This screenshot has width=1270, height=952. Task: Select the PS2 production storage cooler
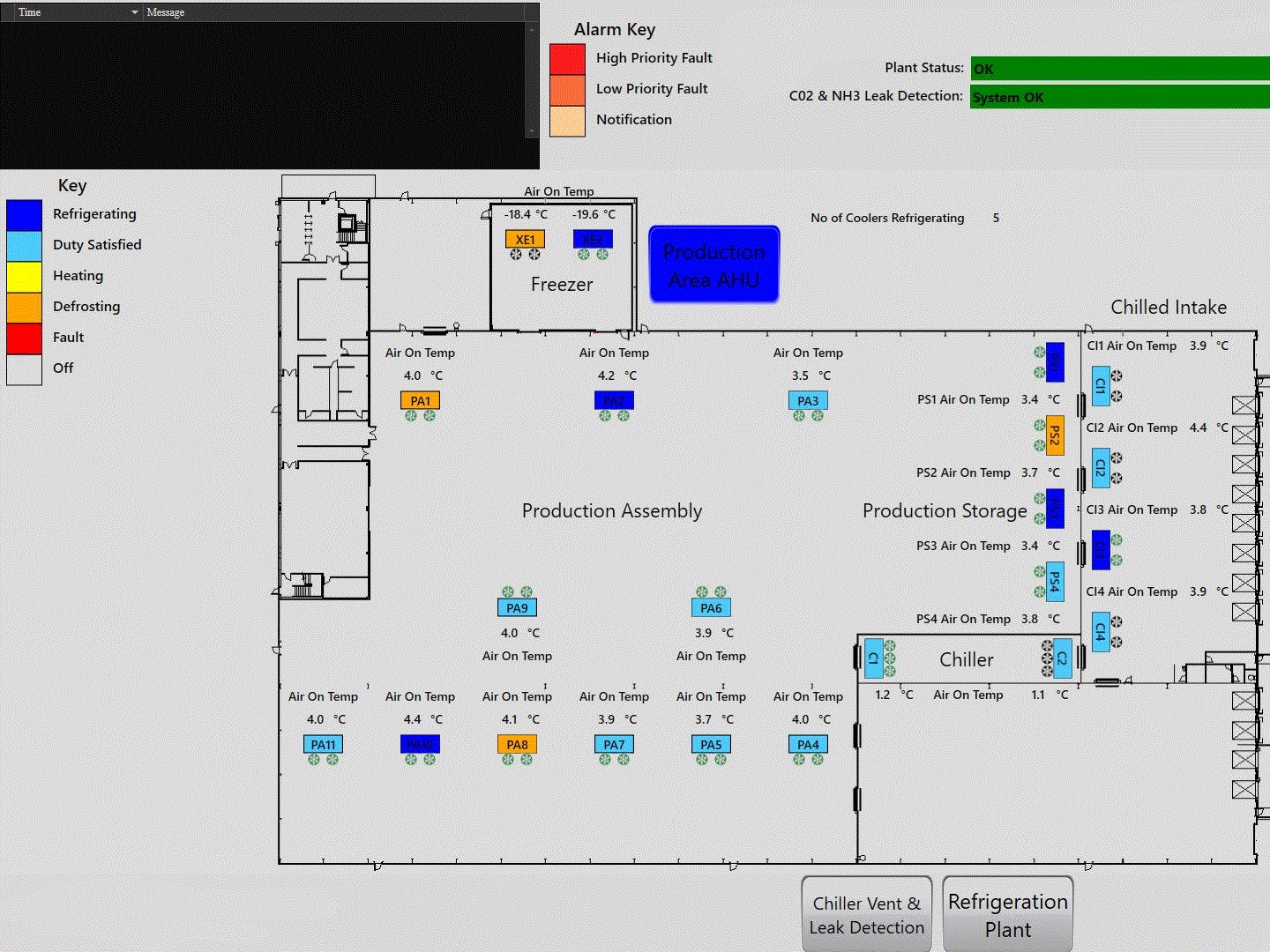click(1054, 435)
